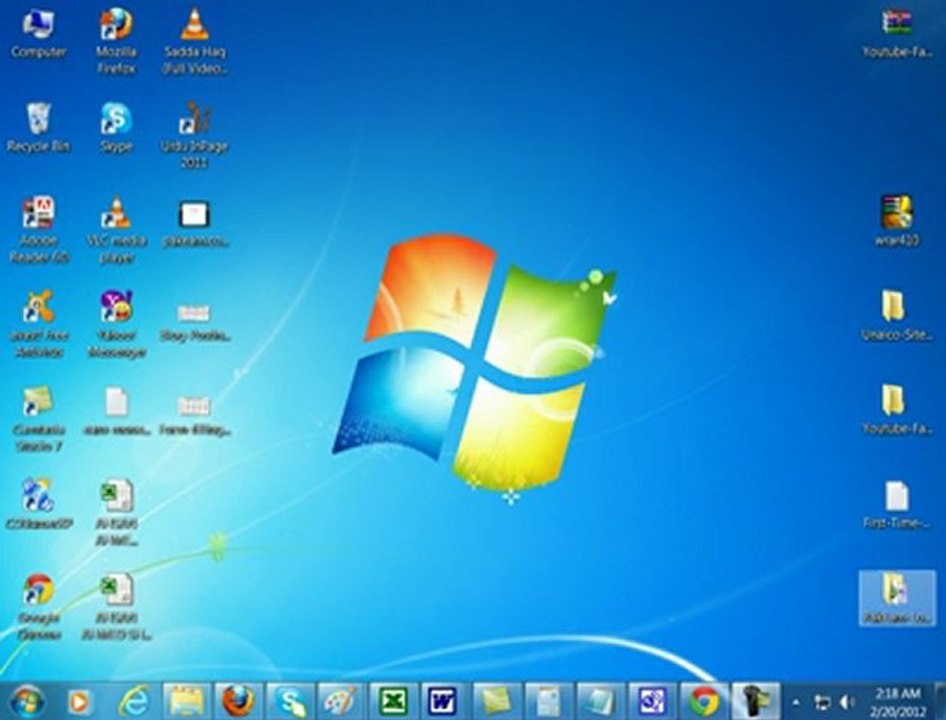Select the Trance-Killing file icon

(x=194, y=413)
